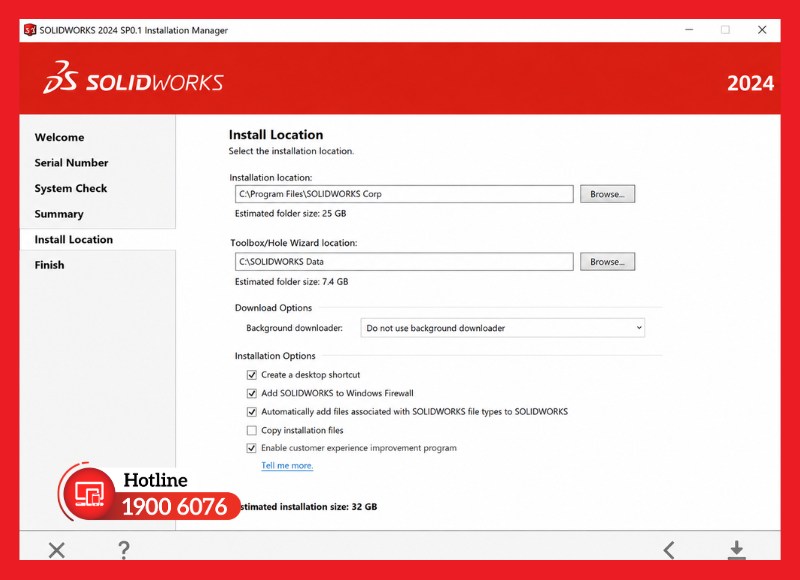The image size is (800, 580).
Task: Toggle Create a desktop shortcut checkbox
Action: 252,375
